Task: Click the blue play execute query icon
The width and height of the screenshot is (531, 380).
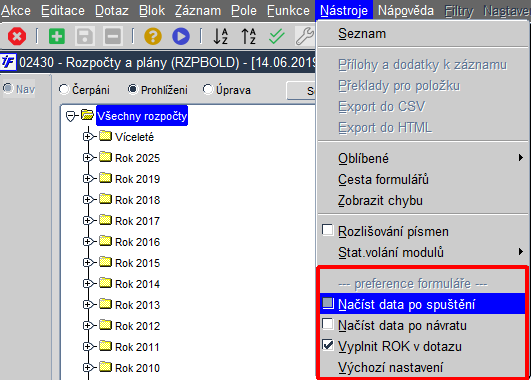Action: click(x=181, y=36)
